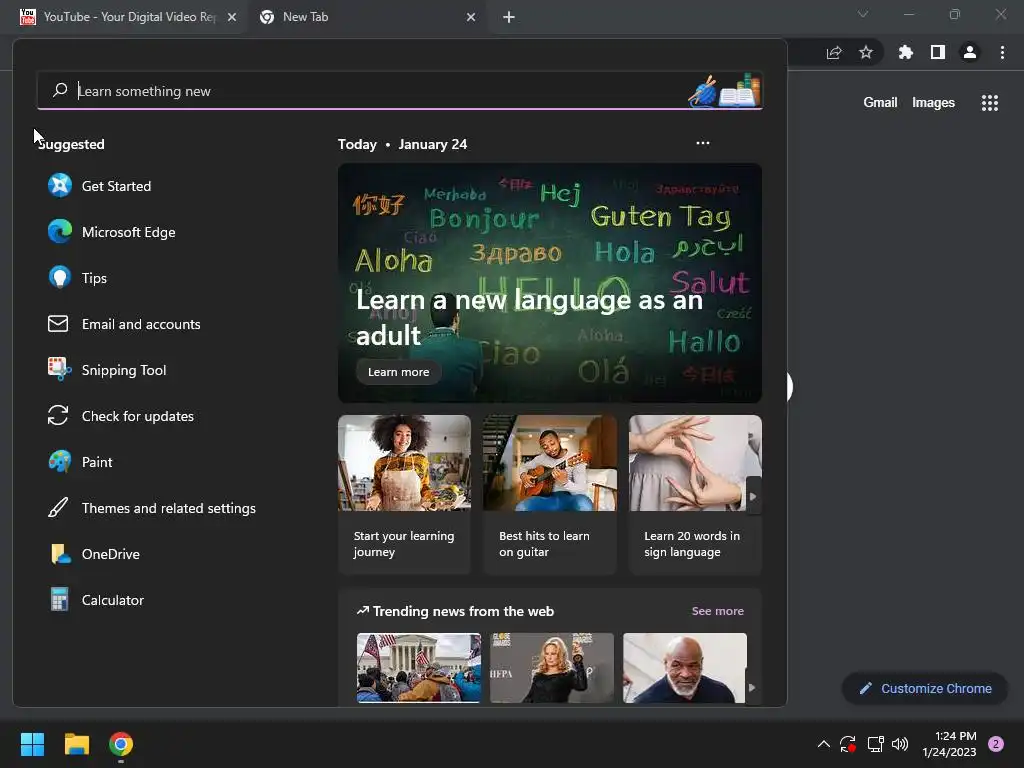This screenshot has height=768, width=1024.
Task: Close the New Tab tab
Action: coord(471,17)
